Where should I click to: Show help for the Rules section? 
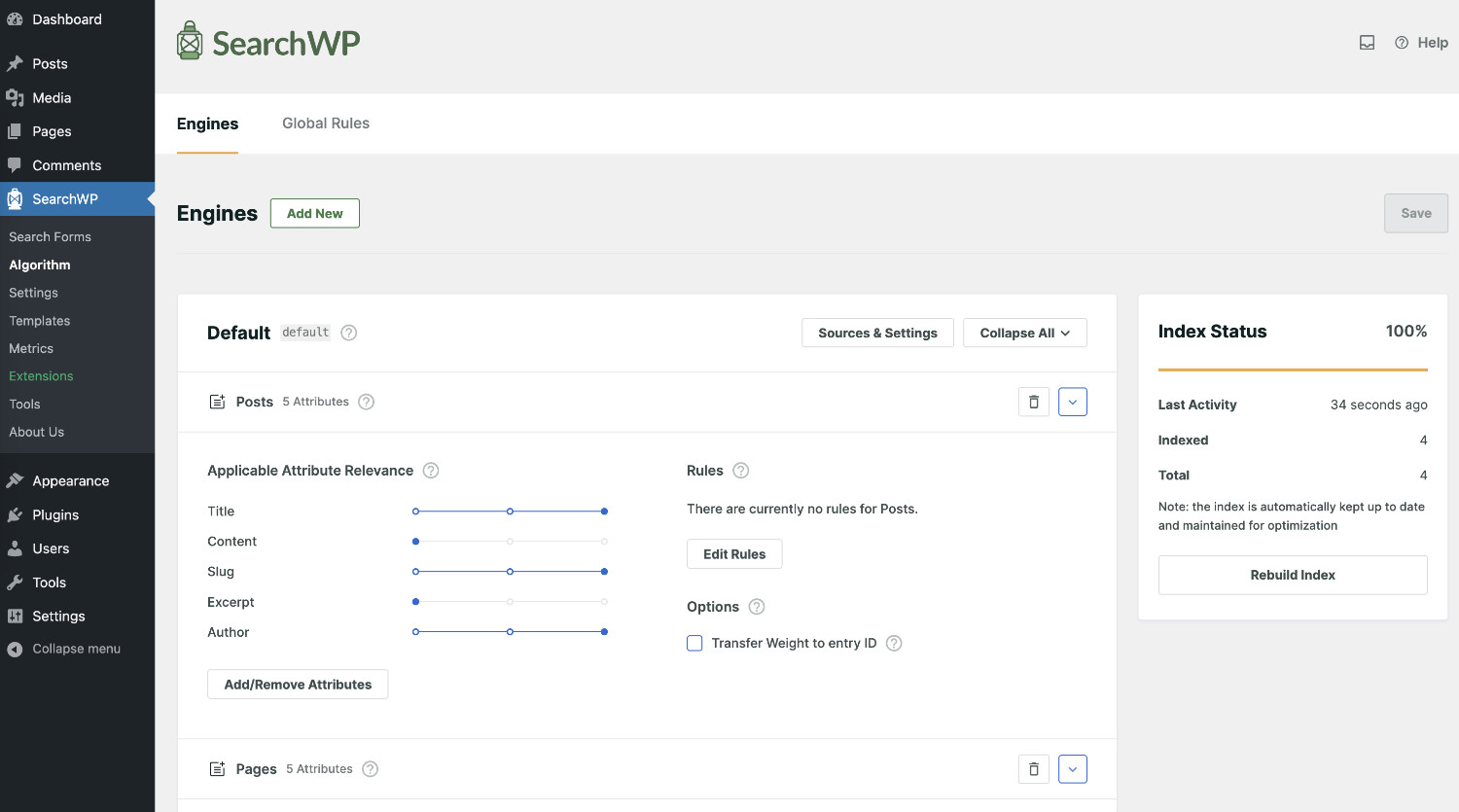(x=740, y=471)
